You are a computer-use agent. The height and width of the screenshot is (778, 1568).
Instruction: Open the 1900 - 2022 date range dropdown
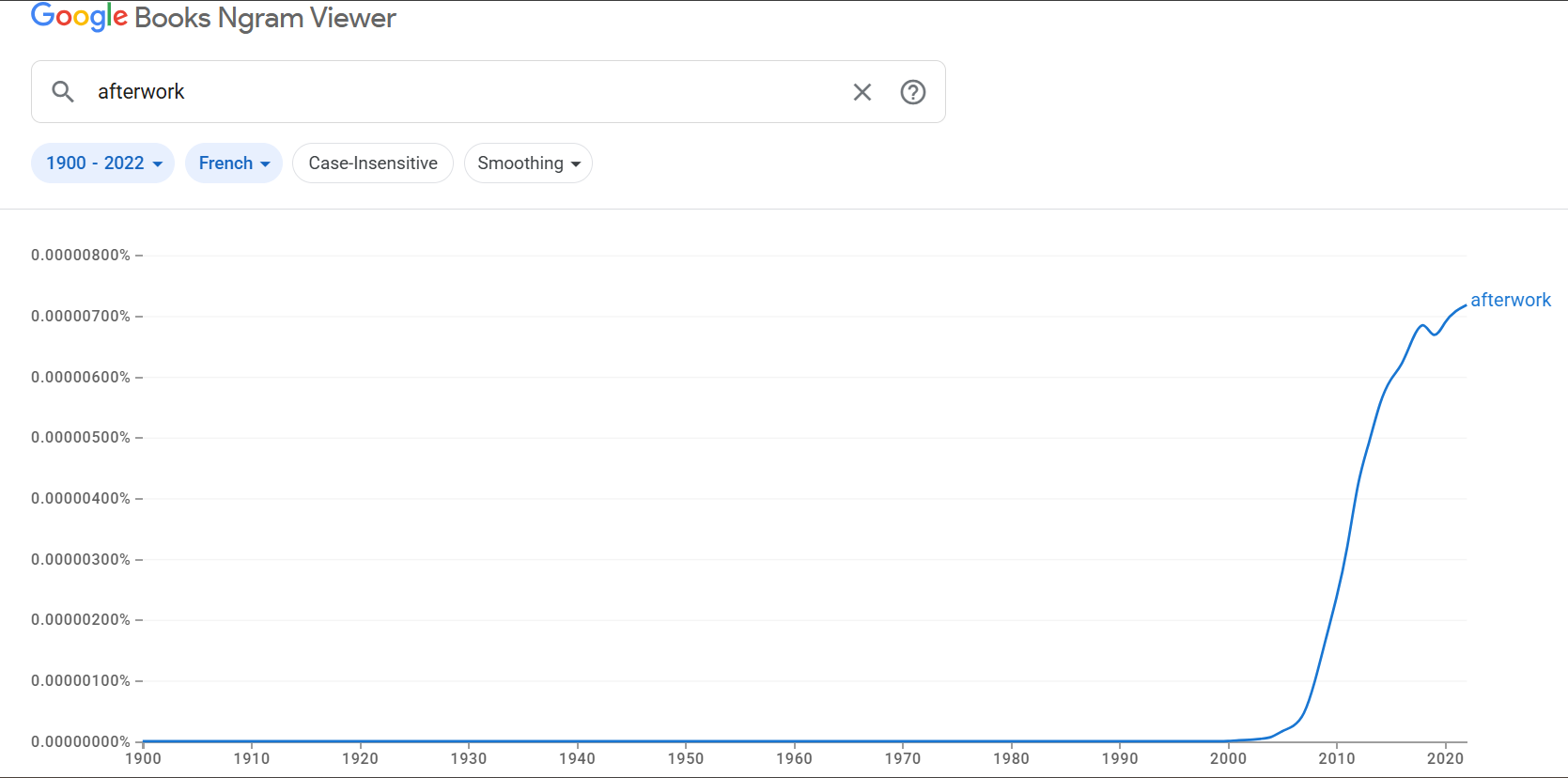coord(103,163)
